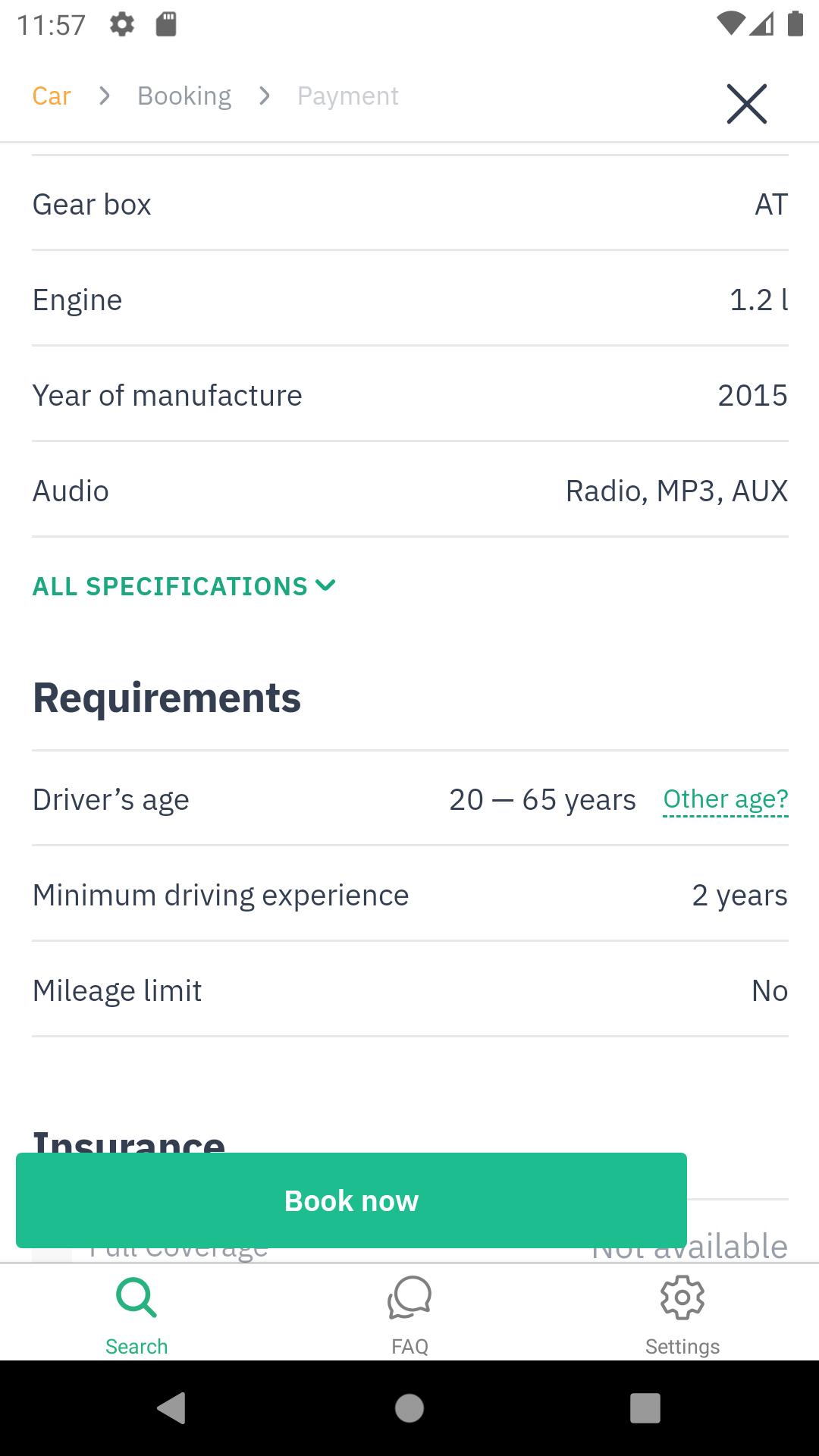Open the Settings gear icon

682,1298
